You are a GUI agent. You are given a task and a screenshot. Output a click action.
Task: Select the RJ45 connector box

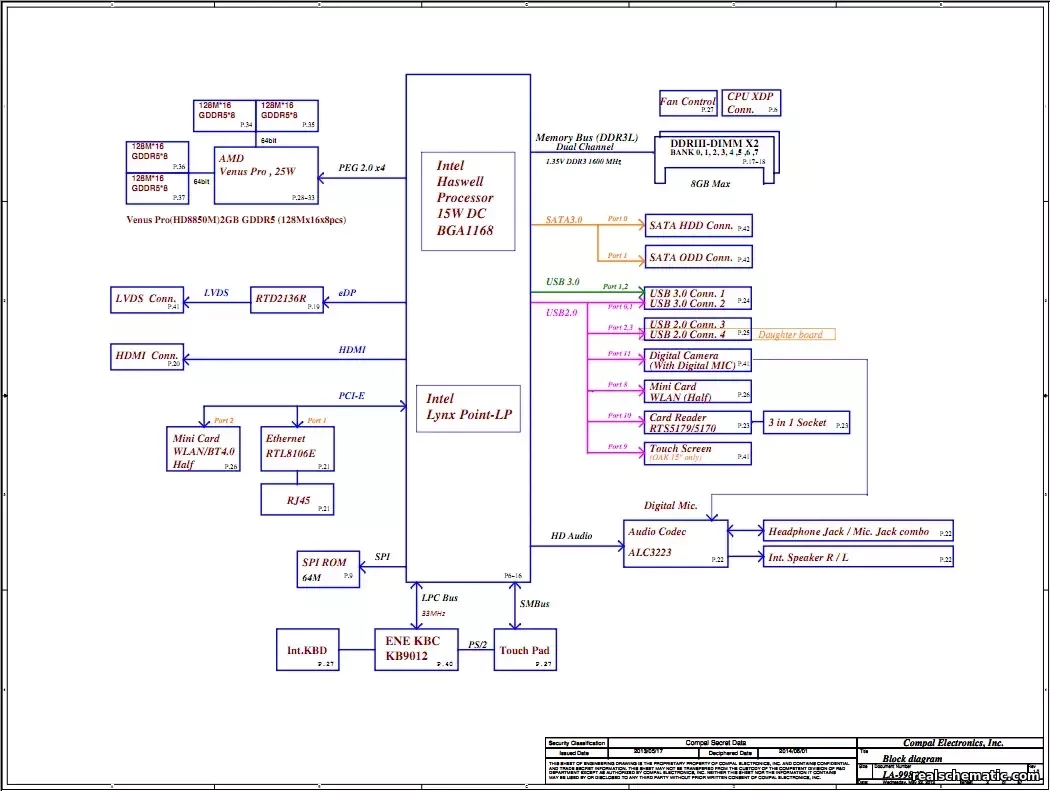[297, 500]
